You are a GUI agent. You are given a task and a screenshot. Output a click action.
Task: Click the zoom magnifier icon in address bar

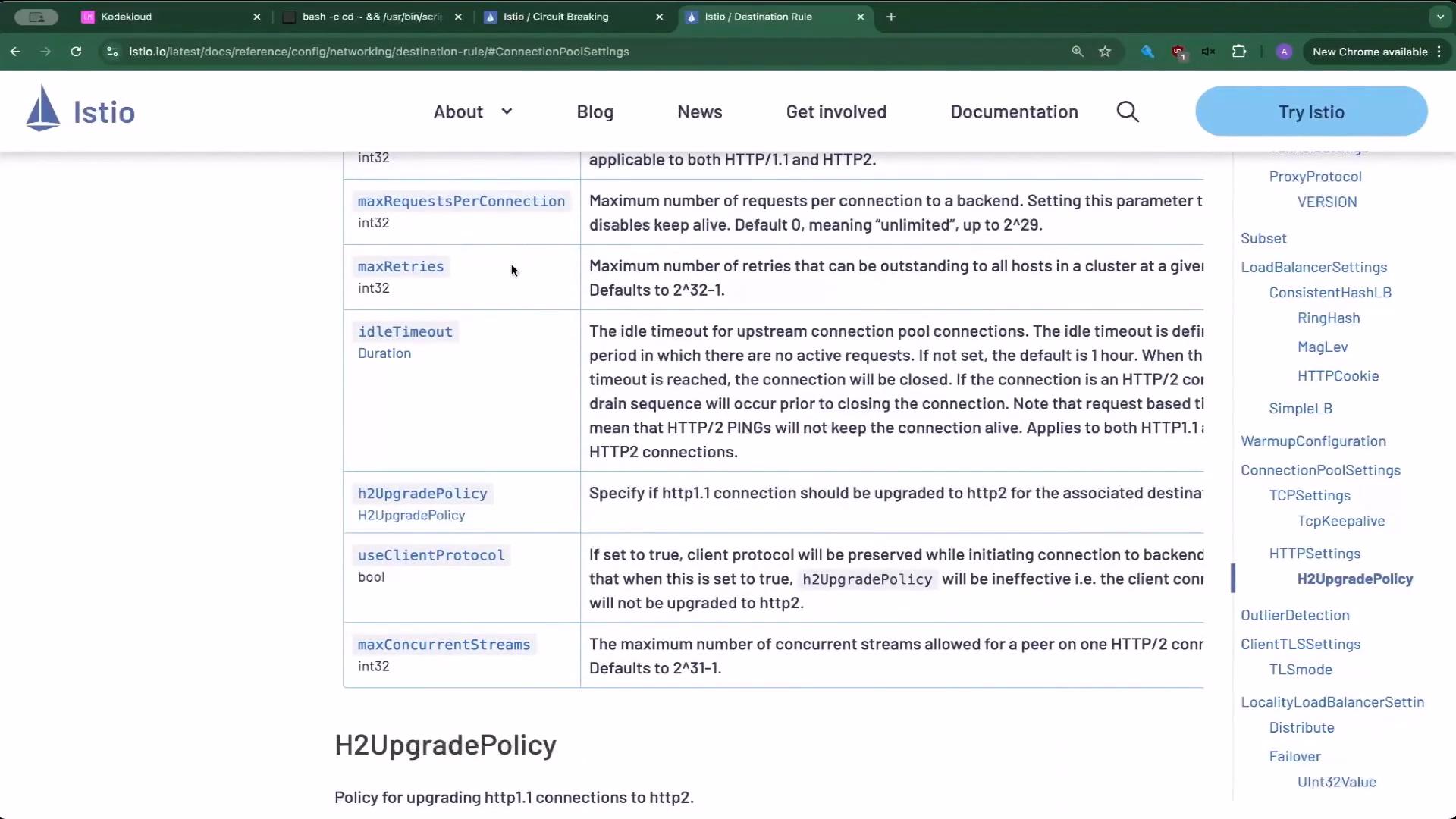pos(1077,52)
